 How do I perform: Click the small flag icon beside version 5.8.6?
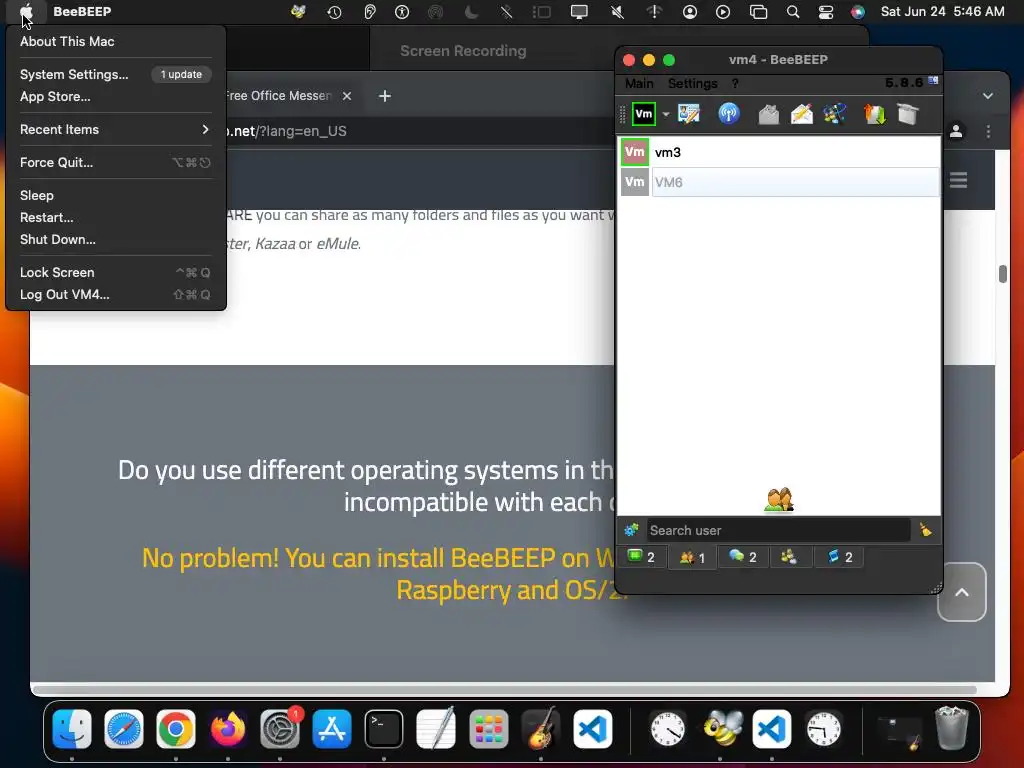tap(933, 81)
